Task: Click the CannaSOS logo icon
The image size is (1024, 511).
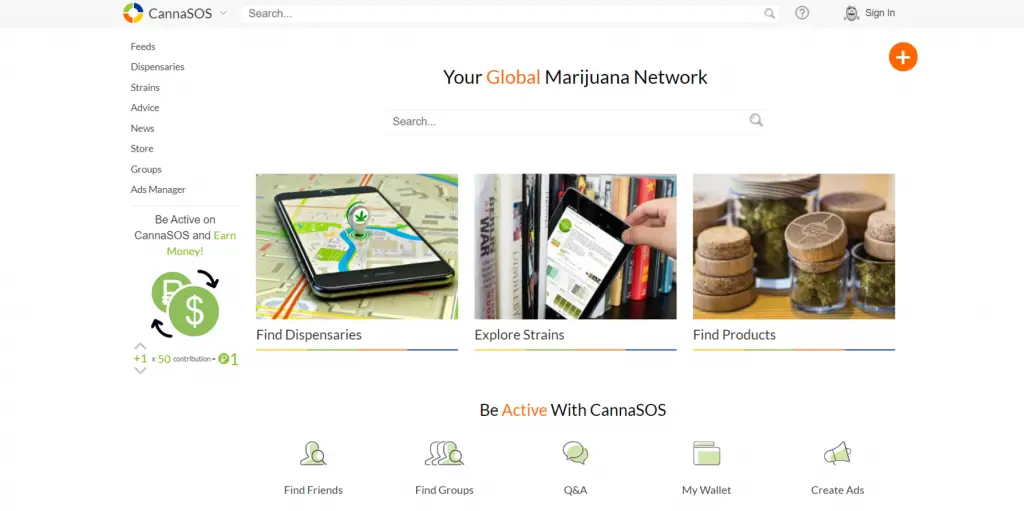Action: click(x=133, y=12)
